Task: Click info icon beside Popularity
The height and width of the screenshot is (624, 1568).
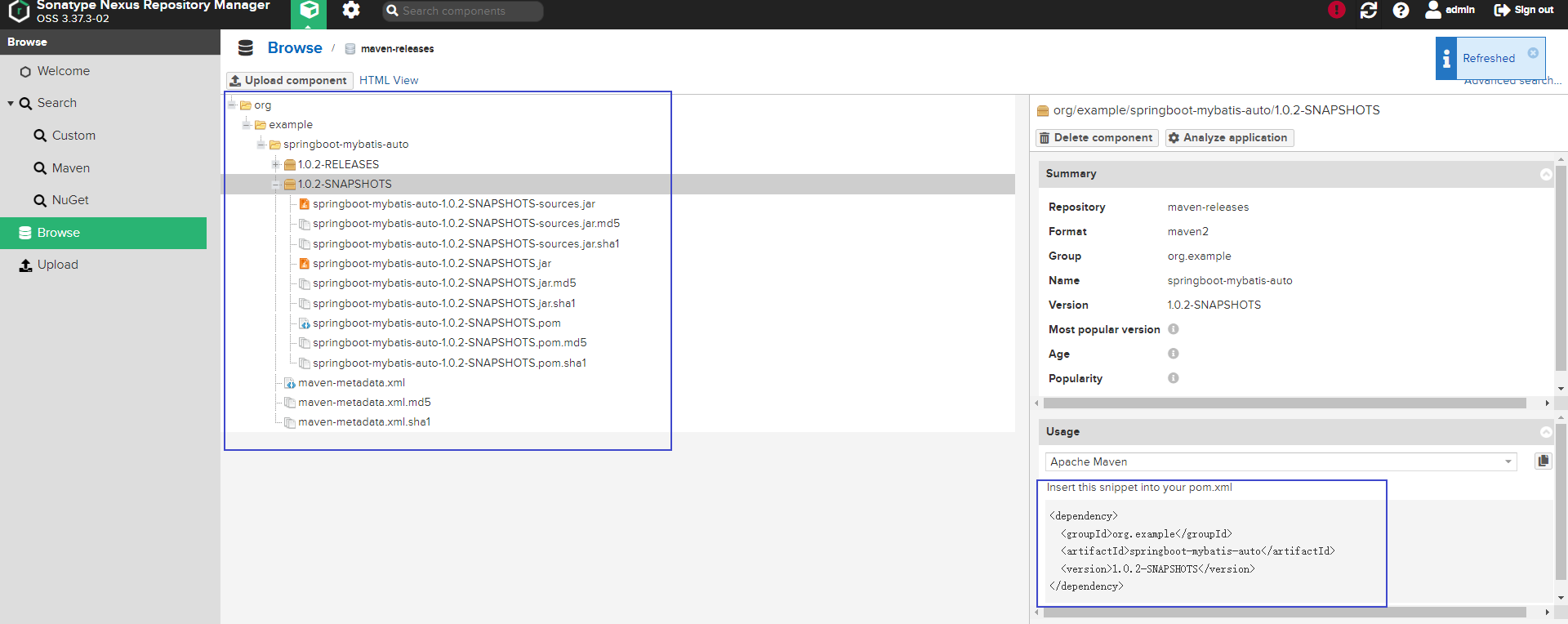Action: point(1174,378)
